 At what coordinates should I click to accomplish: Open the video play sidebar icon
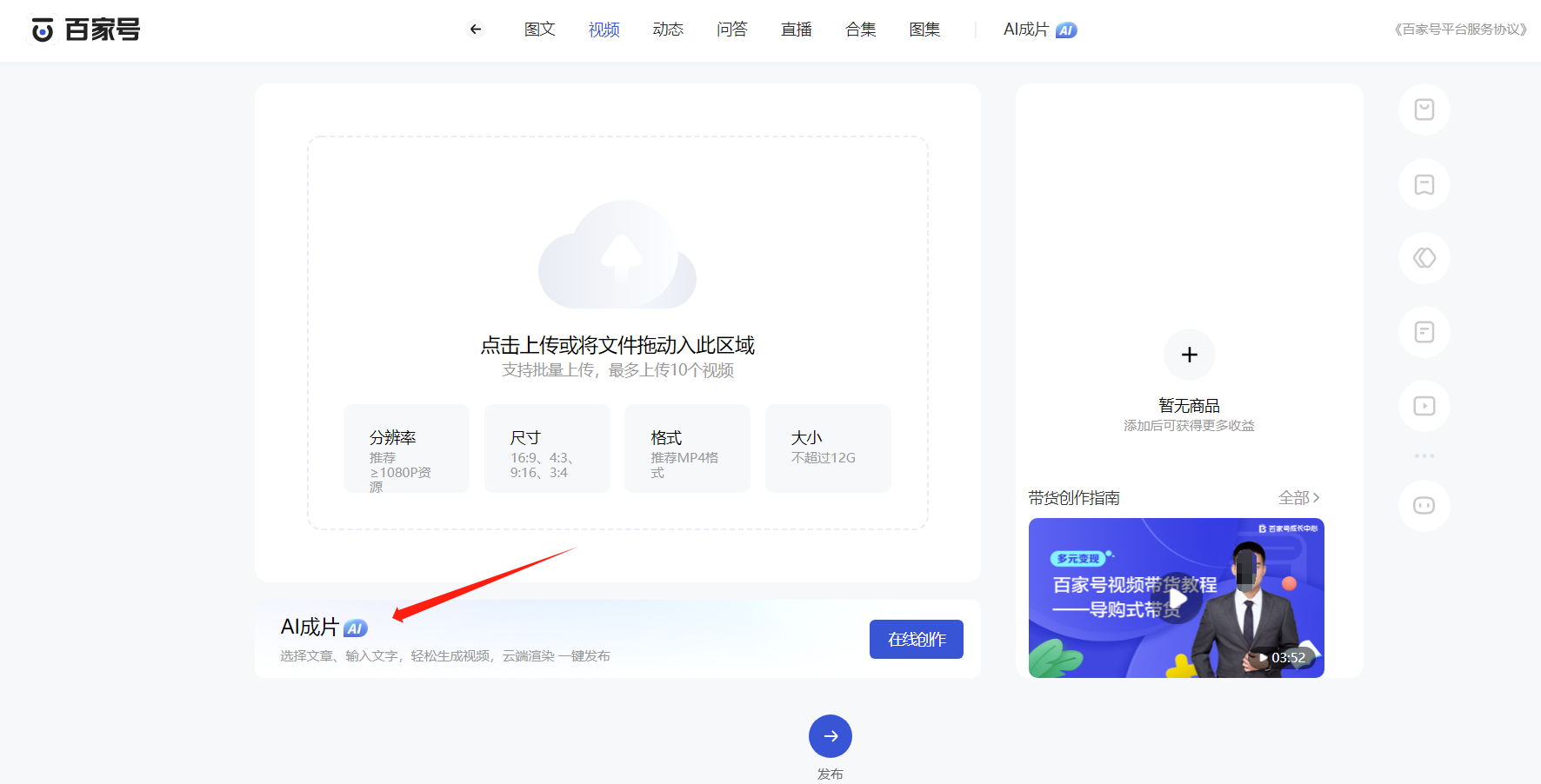click(x=1424, y=406)
